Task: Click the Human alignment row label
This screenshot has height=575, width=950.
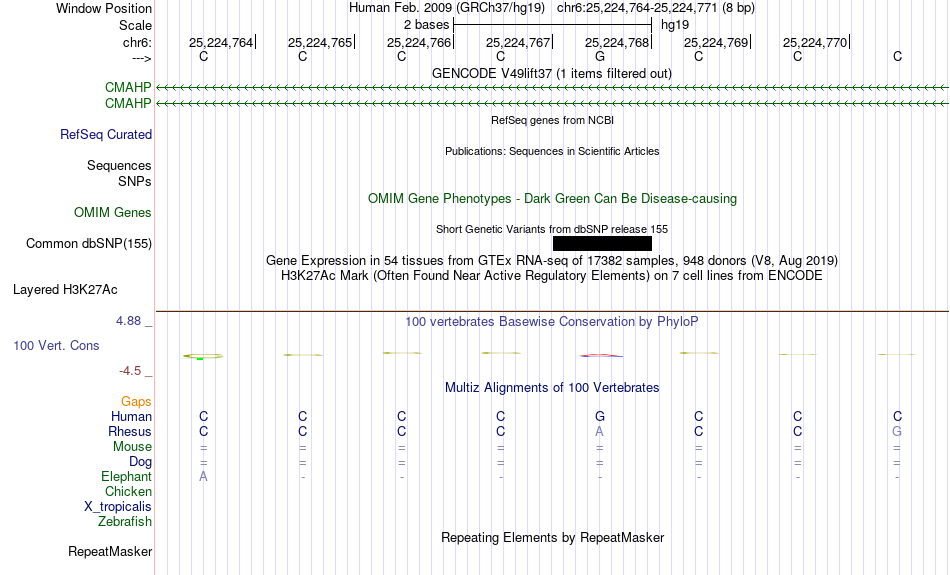Action: pyautogui.click(x=131, y=417)
